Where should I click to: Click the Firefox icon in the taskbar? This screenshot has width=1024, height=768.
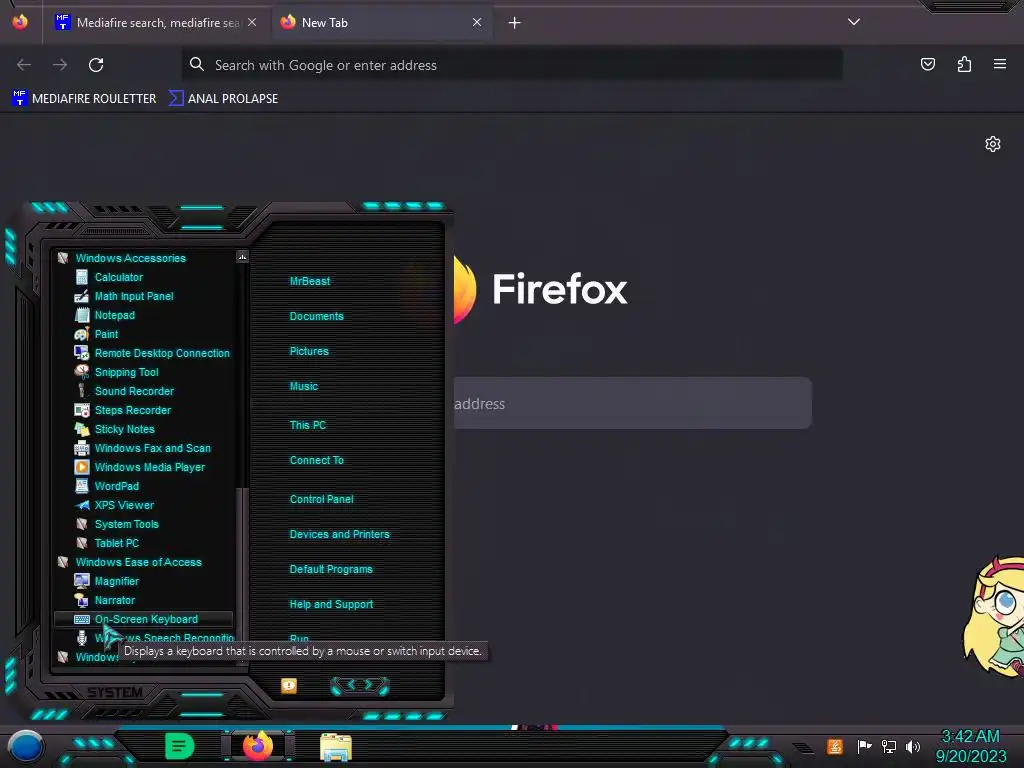point(259,746)
